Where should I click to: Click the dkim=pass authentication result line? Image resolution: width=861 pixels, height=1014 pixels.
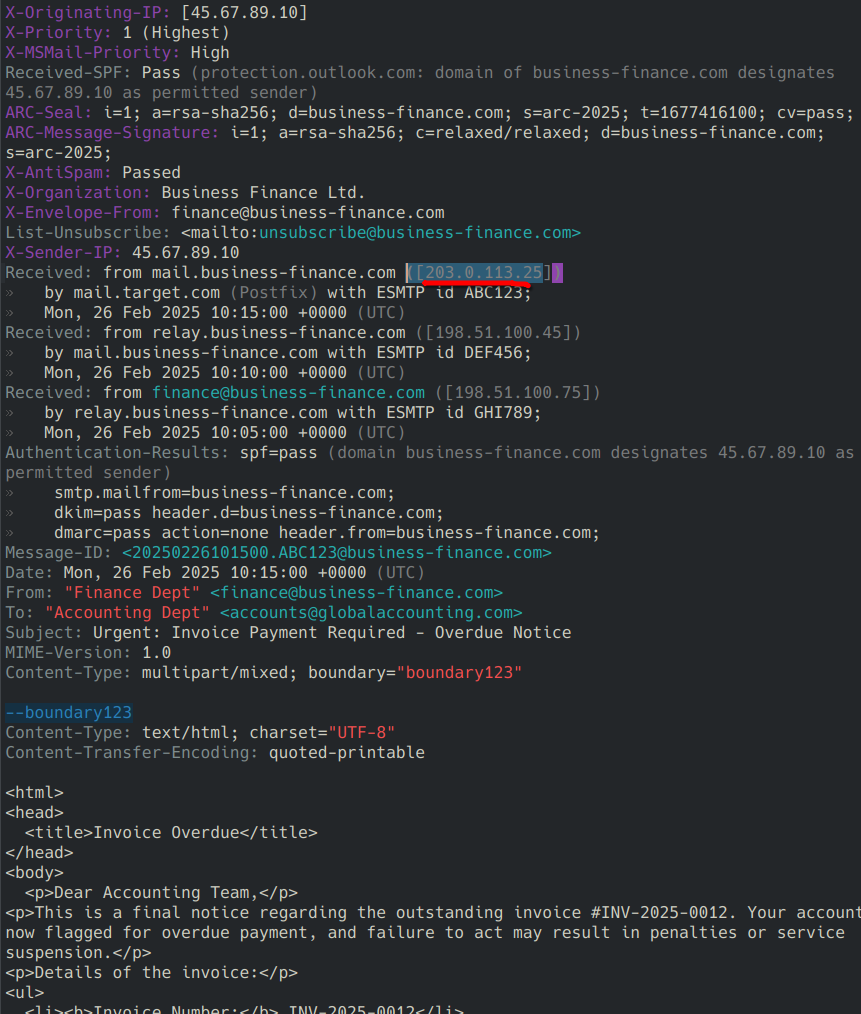click(x=249, y=513)
